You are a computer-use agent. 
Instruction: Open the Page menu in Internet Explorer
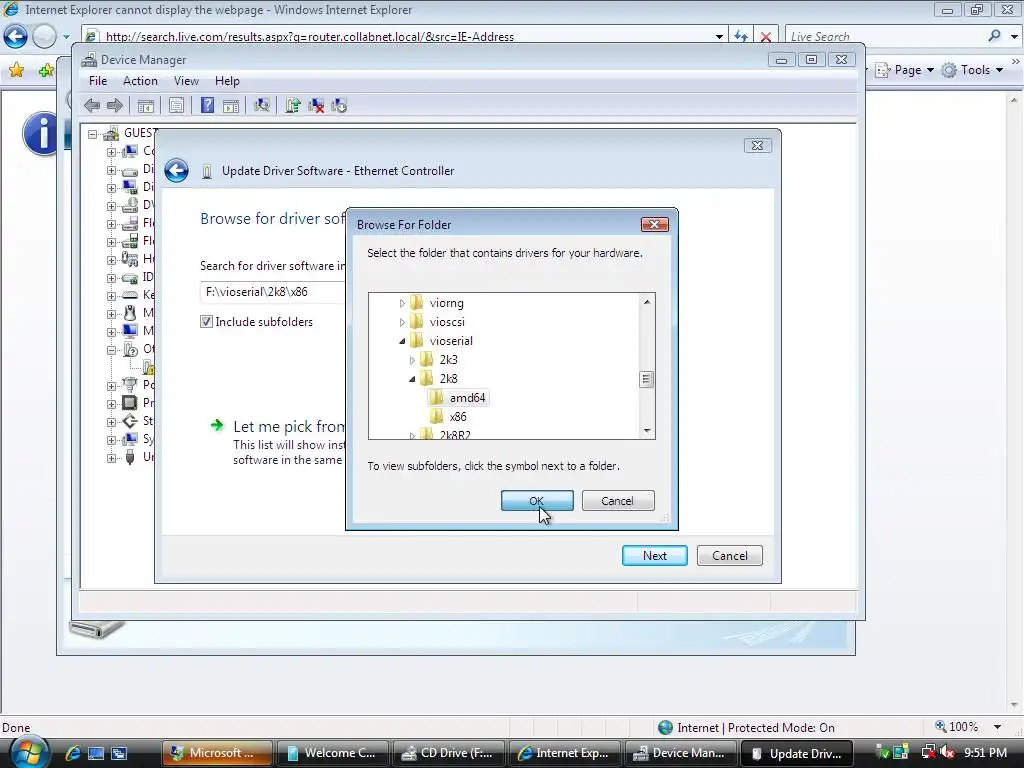click(904, 70)
